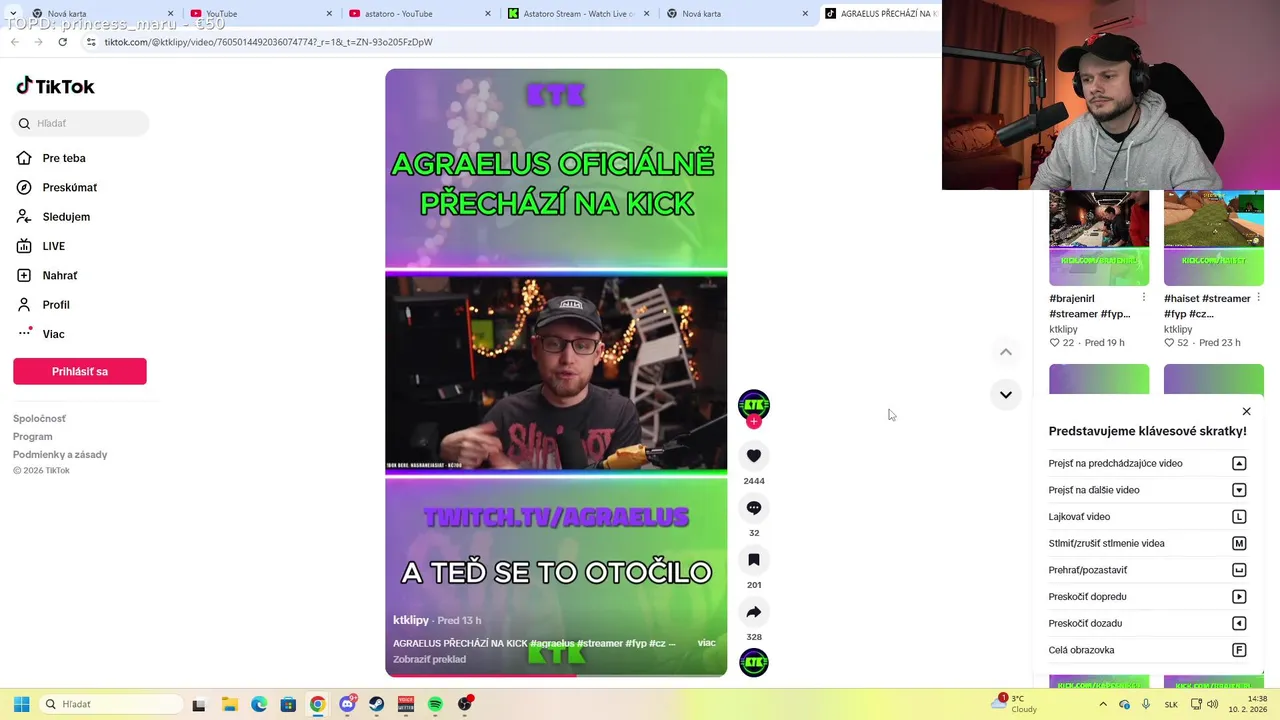The width and height of the screenshot is (1280, 720).
Task: Click the M key icon for mute
Action: [x=1239, y=543]
